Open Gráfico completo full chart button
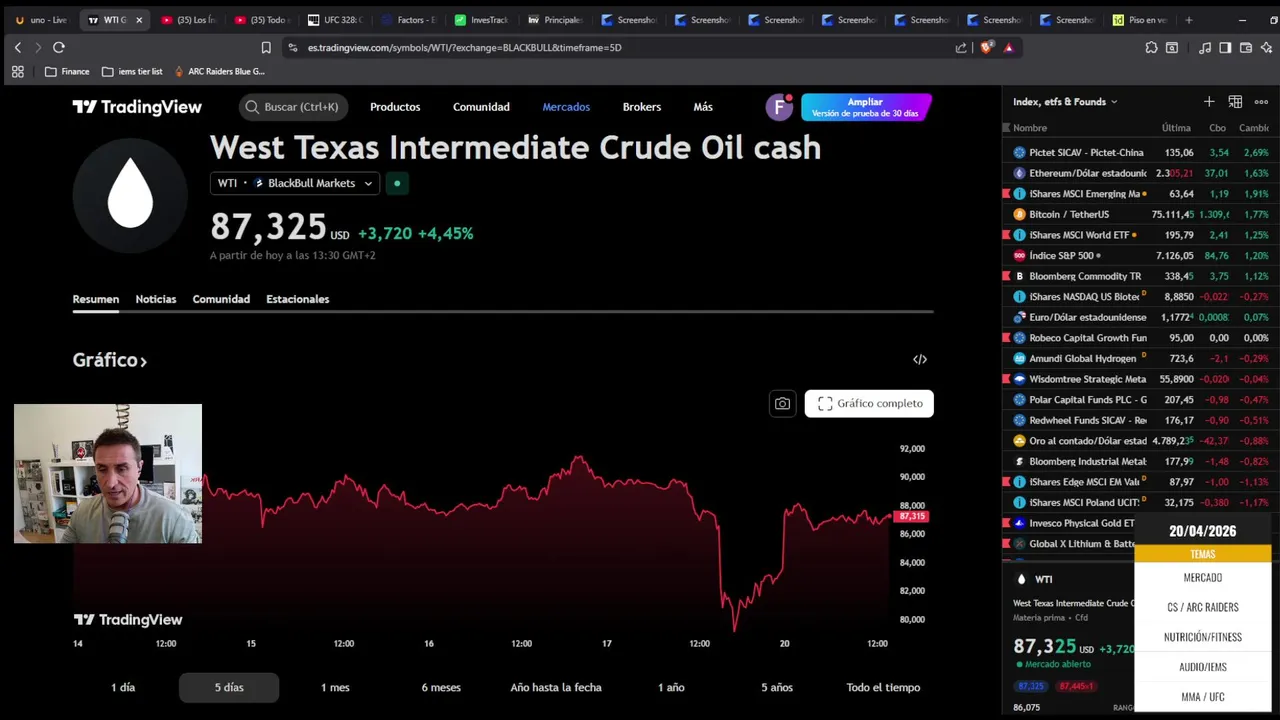The image size is (1280, 720). click(869, 403)
